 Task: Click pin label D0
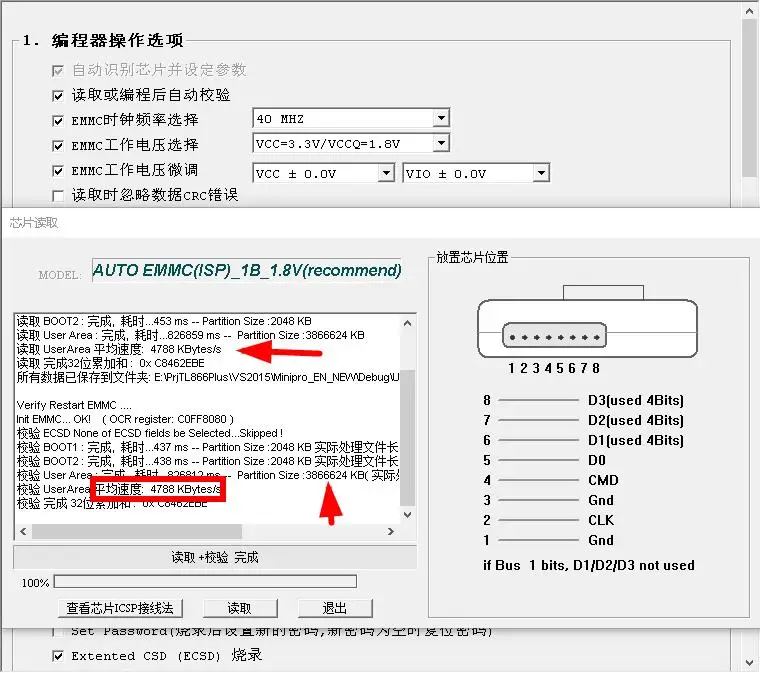[x=597, y=460]
